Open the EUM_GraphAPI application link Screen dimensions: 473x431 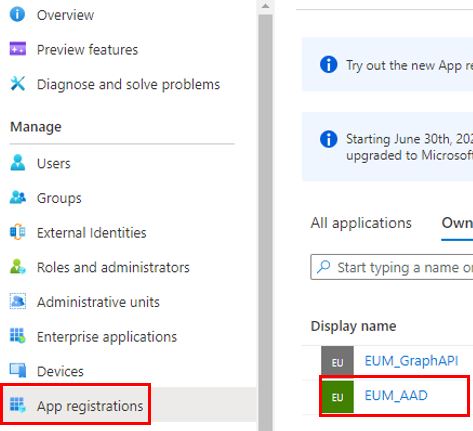coord(411,361)
